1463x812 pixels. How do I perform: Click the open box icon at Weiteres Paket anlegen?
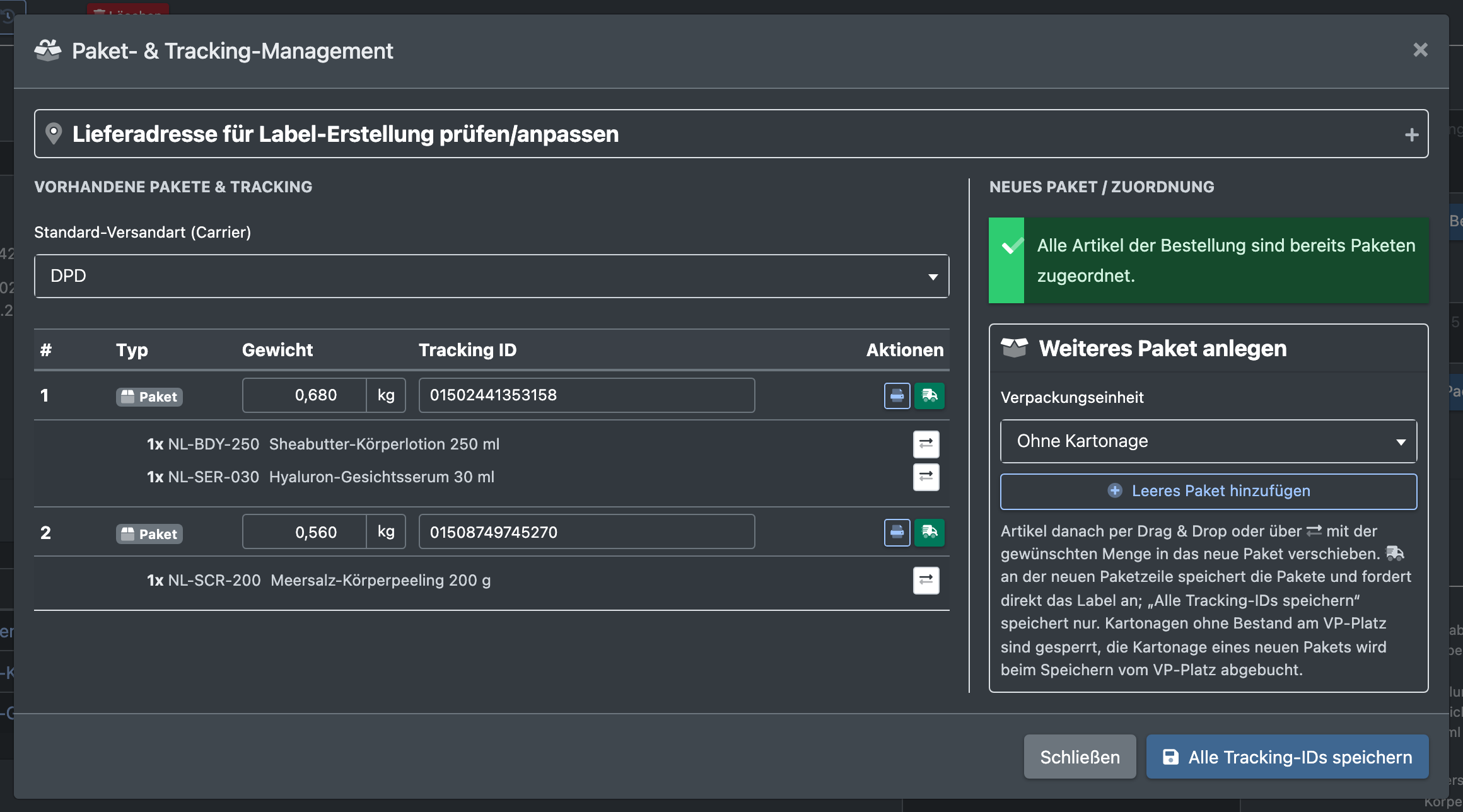coord(1014,348)
